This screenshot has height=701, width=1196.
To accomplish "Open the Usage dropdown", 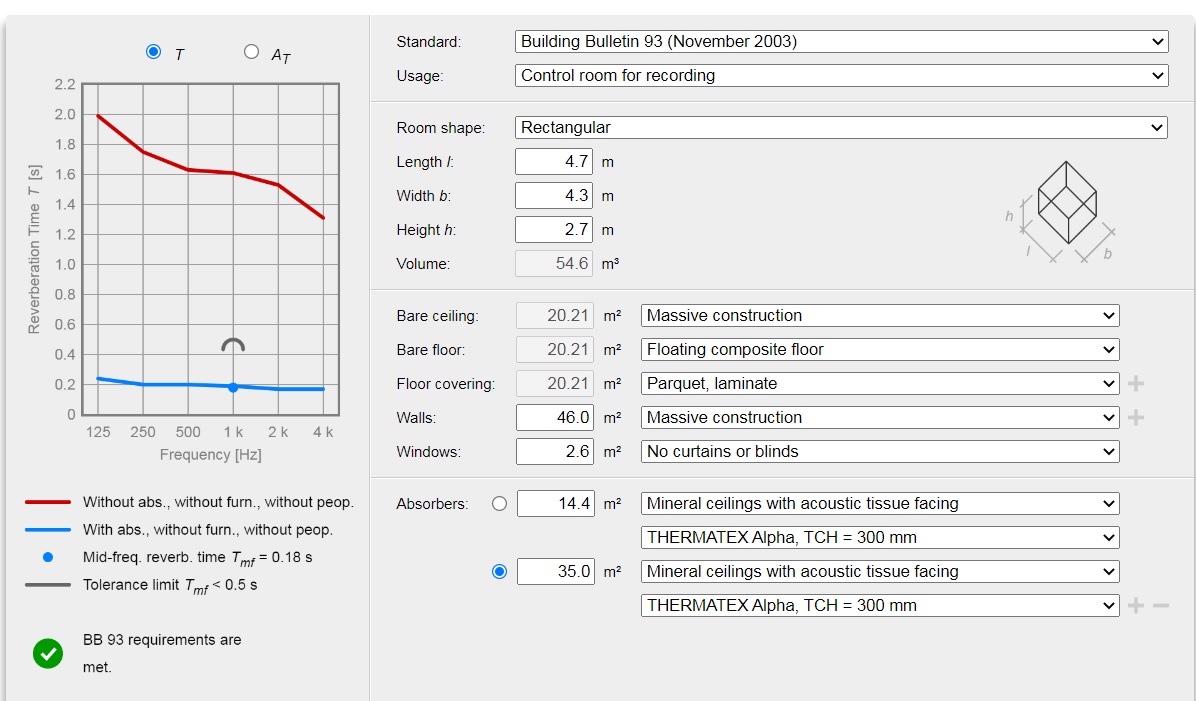I will tap(841, 76).
